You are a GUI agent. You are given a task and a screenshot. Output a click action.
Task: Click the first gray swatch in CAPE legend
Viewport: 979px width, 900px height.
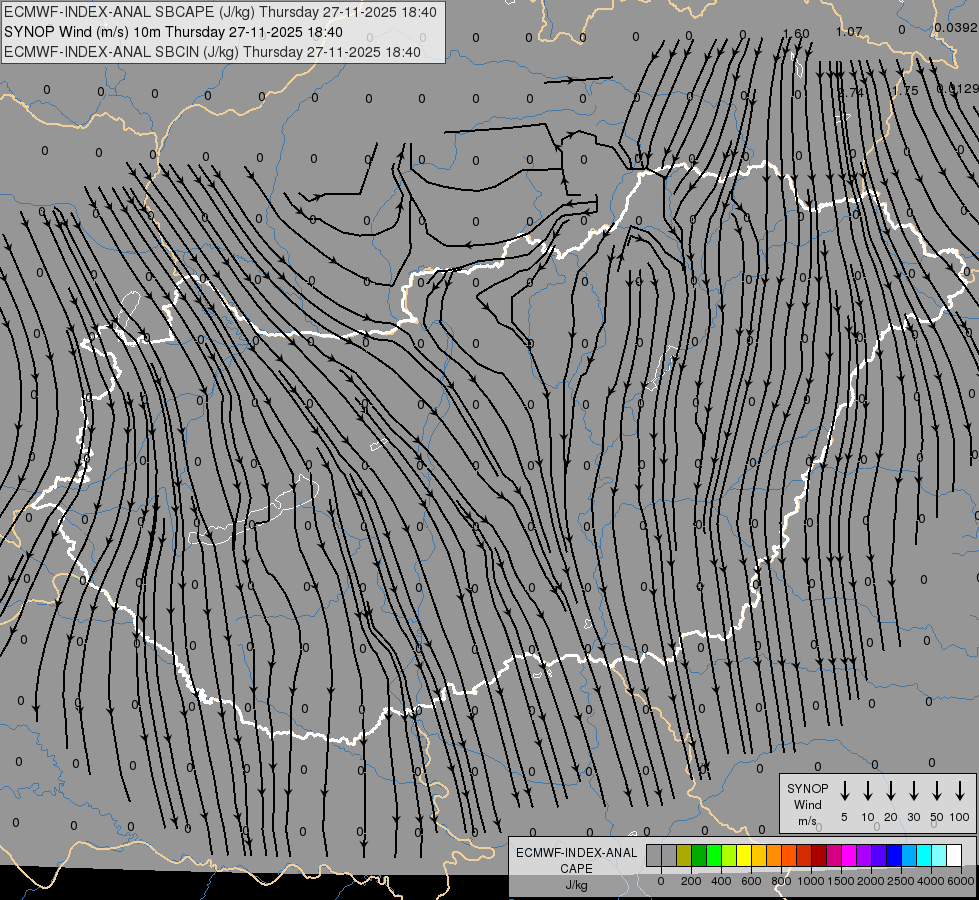(x=654, y=855)
